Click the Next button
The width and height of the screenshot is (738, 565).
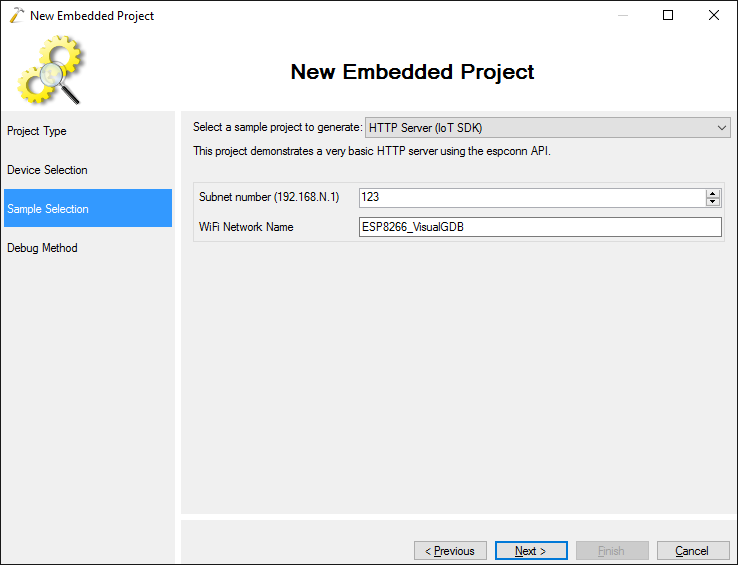(531, 550)
